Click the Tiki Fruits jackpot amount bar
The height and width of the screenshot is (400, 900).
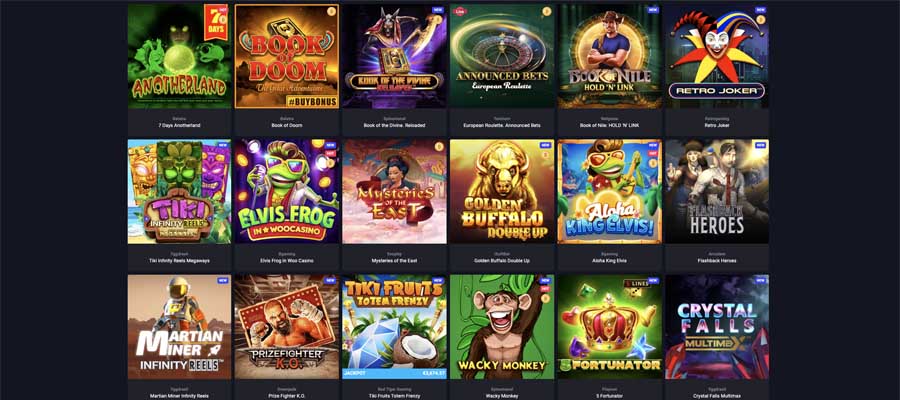(x=394, y=374)
